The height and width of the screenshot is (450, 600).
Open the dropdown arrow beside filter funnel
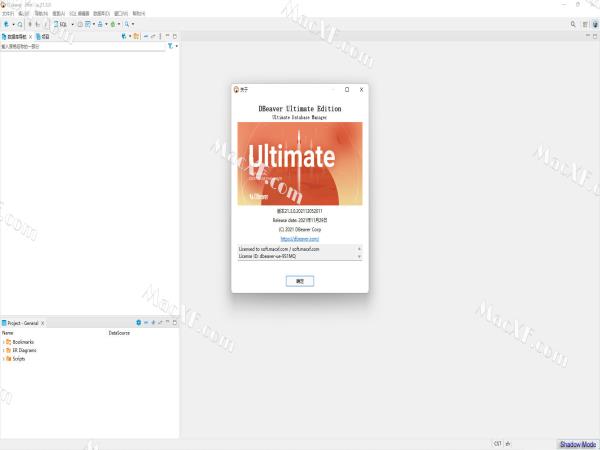pyautogui.click(x=176, y=46)
